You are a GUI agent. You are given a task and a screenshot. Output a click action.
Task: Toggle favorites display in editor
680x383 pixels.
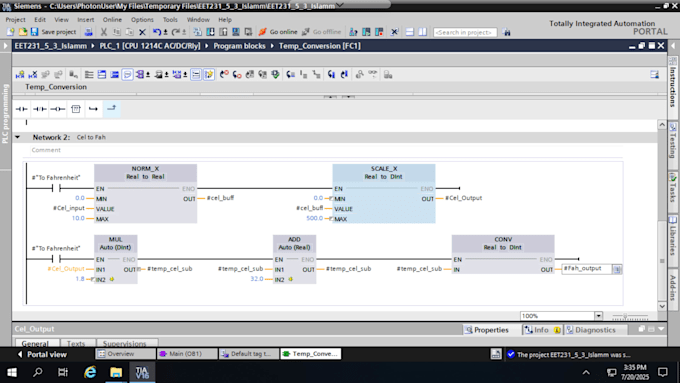pos(209,75)
